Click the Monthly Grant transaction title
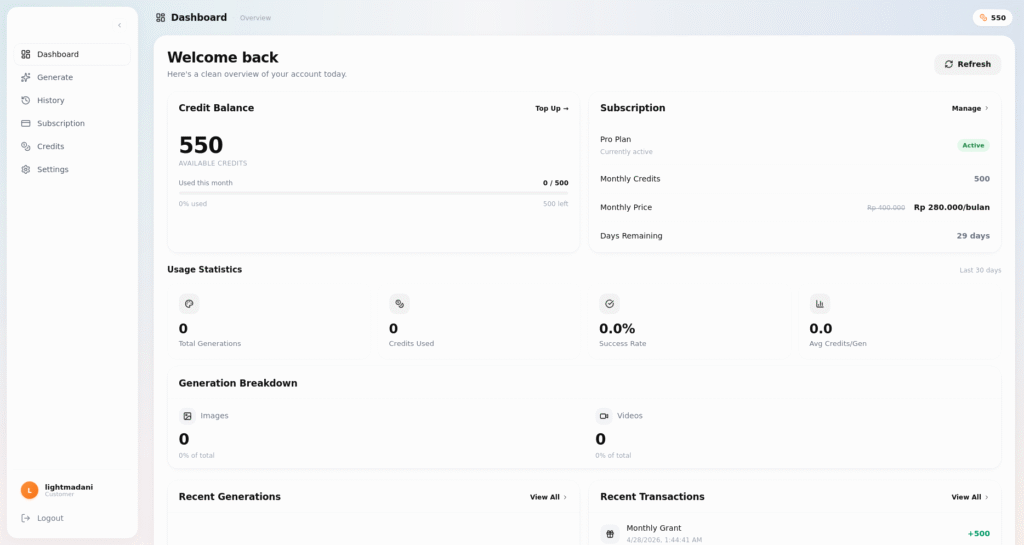This screenshot has width=1024, height=545. [654, 528]
